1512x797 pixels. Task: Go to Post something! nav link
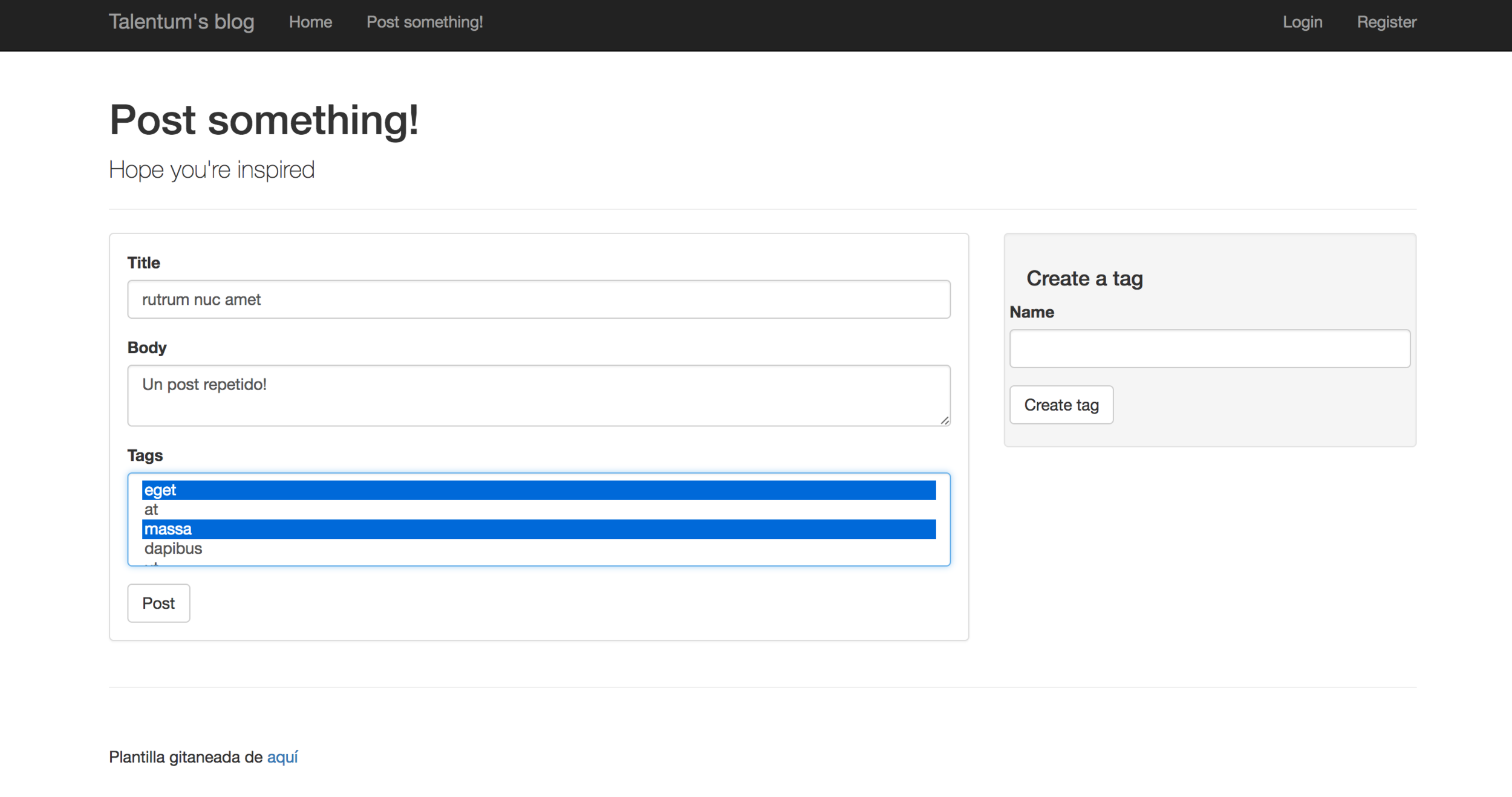pos(425,22)
